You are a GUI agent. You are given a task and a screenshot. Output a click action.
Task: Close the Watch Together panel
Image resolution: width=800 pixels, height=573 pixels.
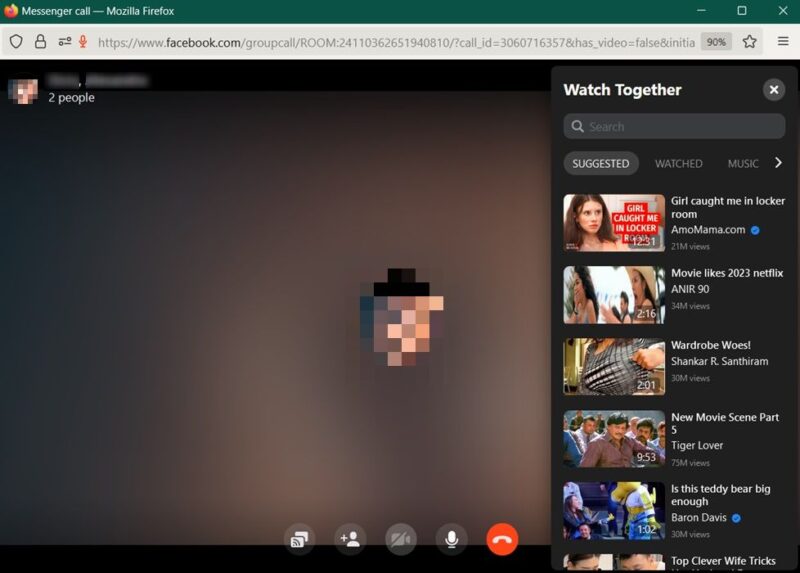[773, 90]
